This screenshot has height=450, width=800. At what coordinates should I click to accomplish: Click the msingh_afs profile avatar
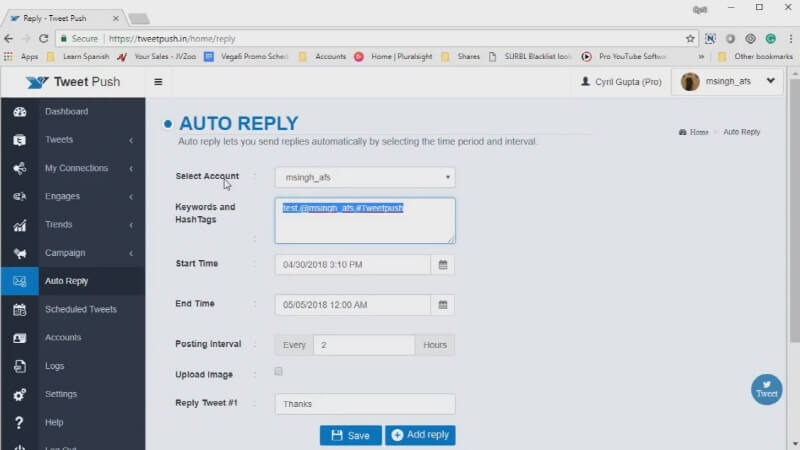coord(690,82)
